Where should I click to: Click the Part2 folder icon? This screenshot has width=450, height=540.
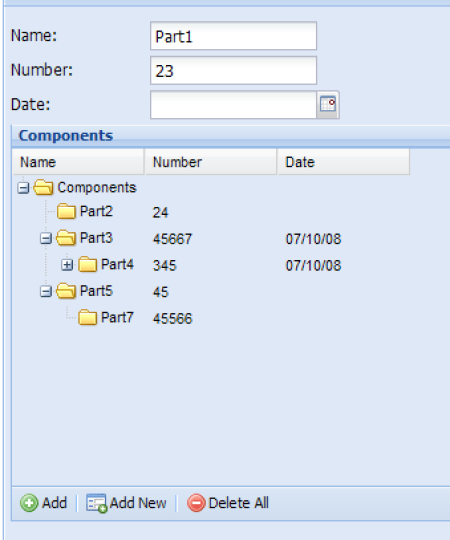66,211
